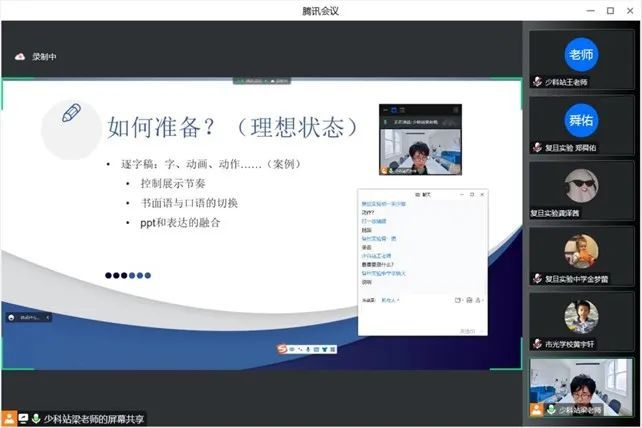Screen dimensions: 642x428
Task: Close the 聊天 chat window
Action: 482,195
